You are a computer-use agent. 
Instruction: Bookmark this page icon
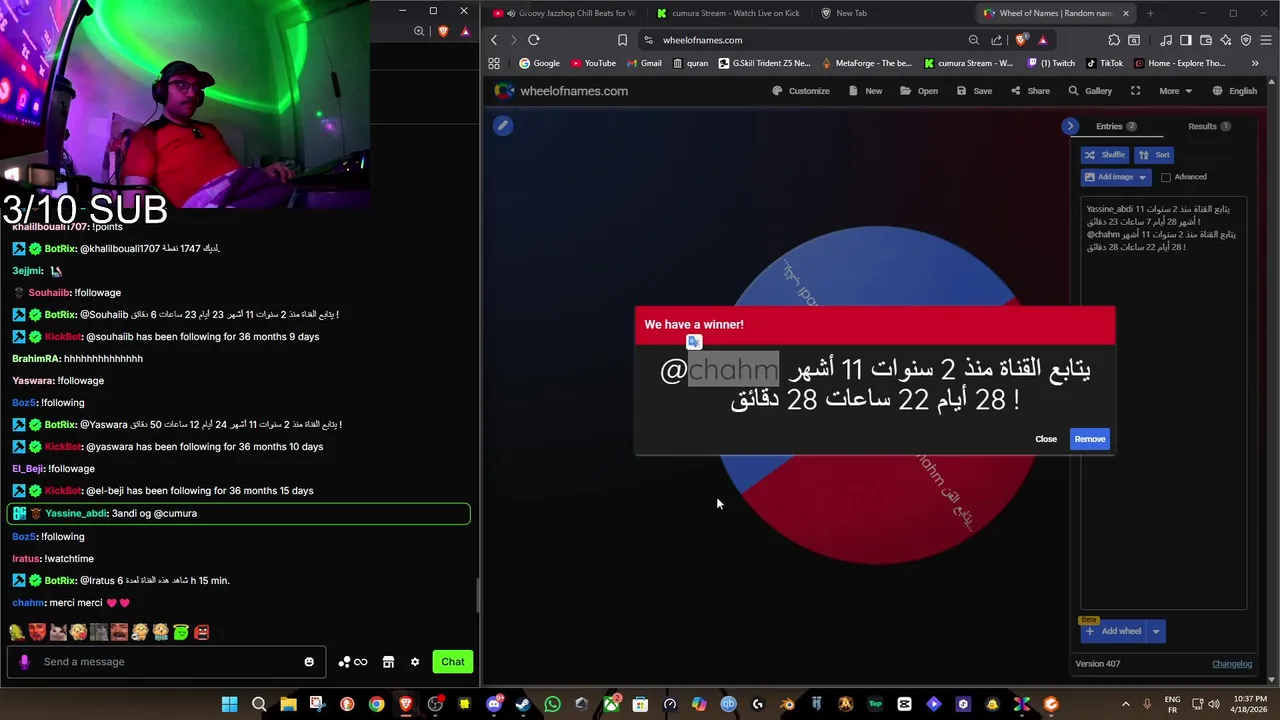point(622,40)
